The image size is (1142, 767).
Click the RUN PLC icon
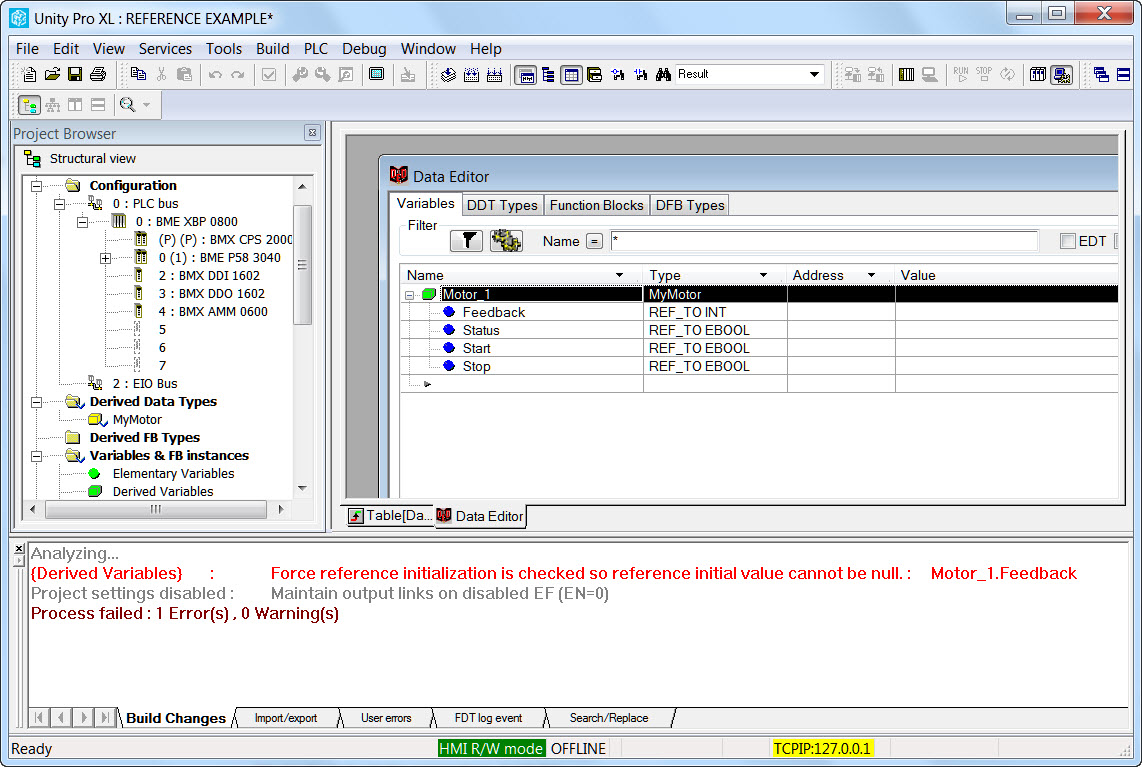point(961,74)
